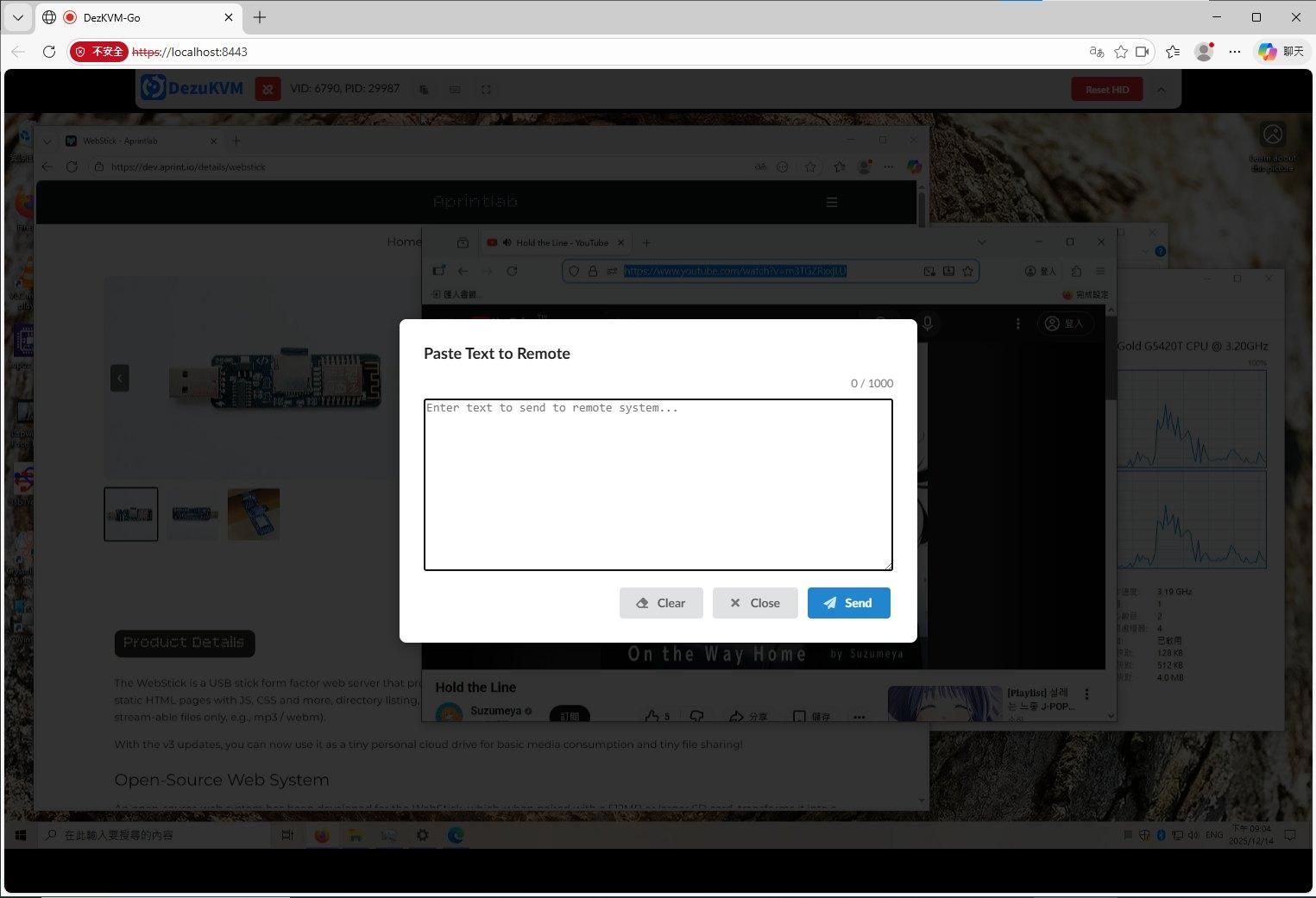Click the VID: 6790, PID: 29987 text

pyautogui.click(x=345, y=88)
